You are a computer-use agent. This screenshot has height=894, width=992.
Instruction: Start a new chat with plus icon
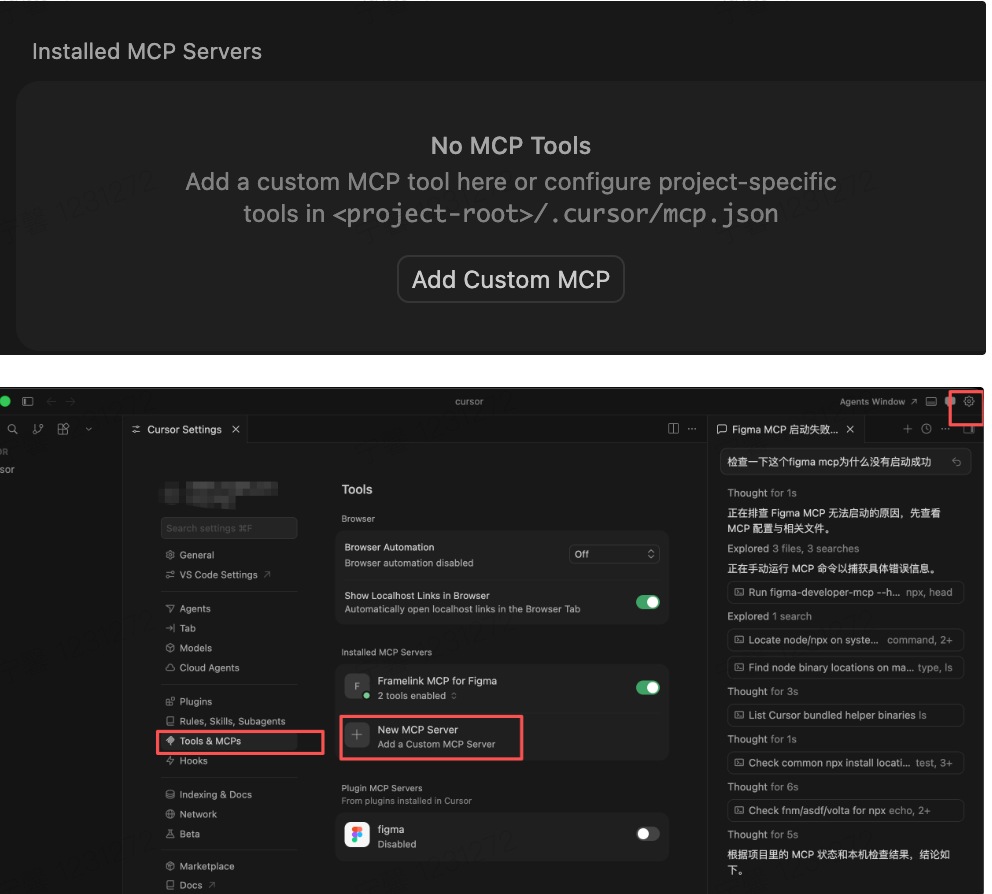pyautogui.click(x=907, y=428)
